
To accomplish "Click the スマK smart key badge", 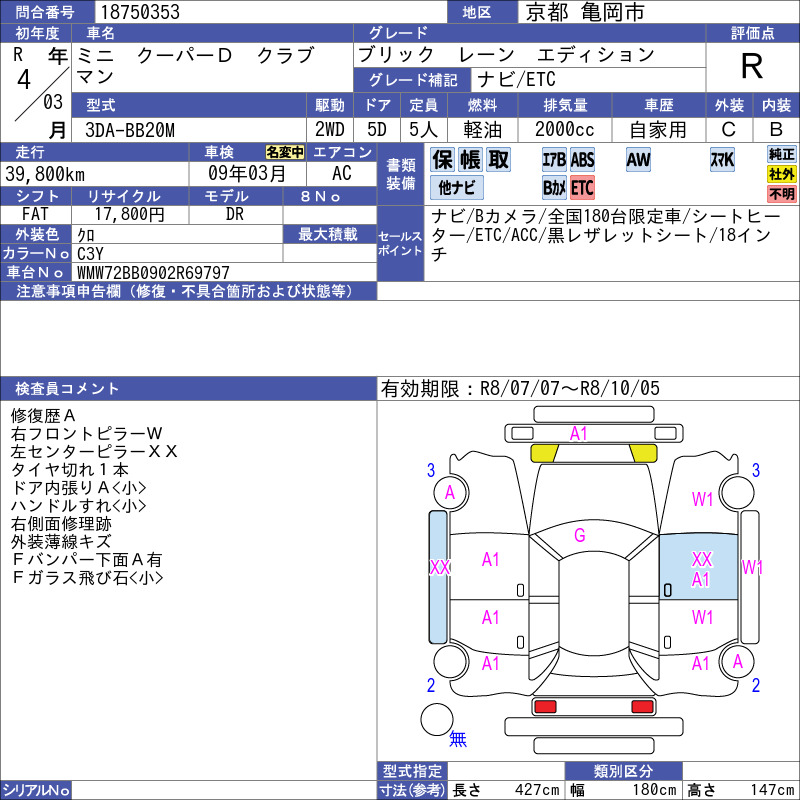I will (x=722, y=160).
